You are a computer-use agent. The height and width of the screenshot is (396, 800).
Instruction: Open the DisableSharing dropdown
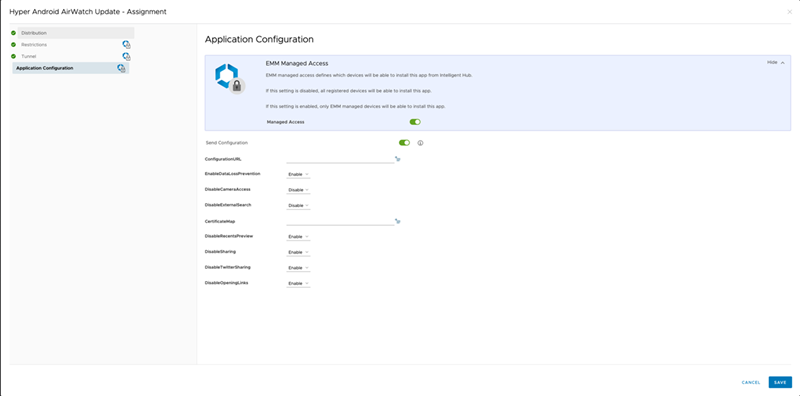coord(298,252)
